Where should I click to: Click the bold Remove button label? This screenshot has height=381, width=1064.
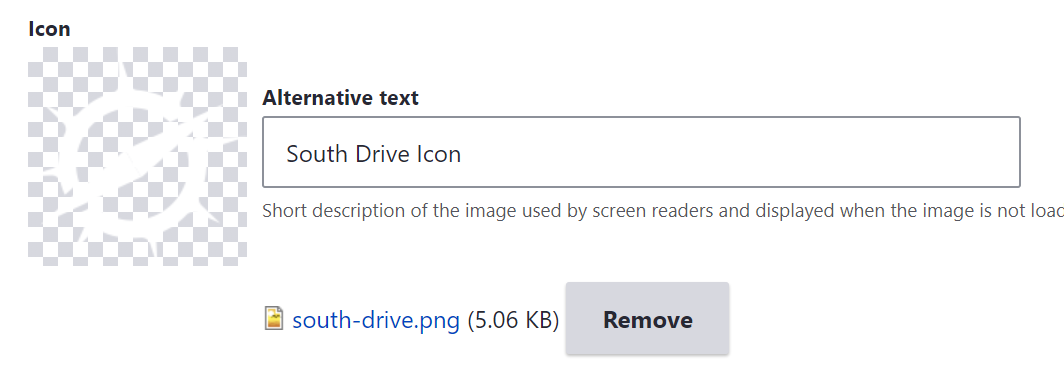(x=647, y=320)
